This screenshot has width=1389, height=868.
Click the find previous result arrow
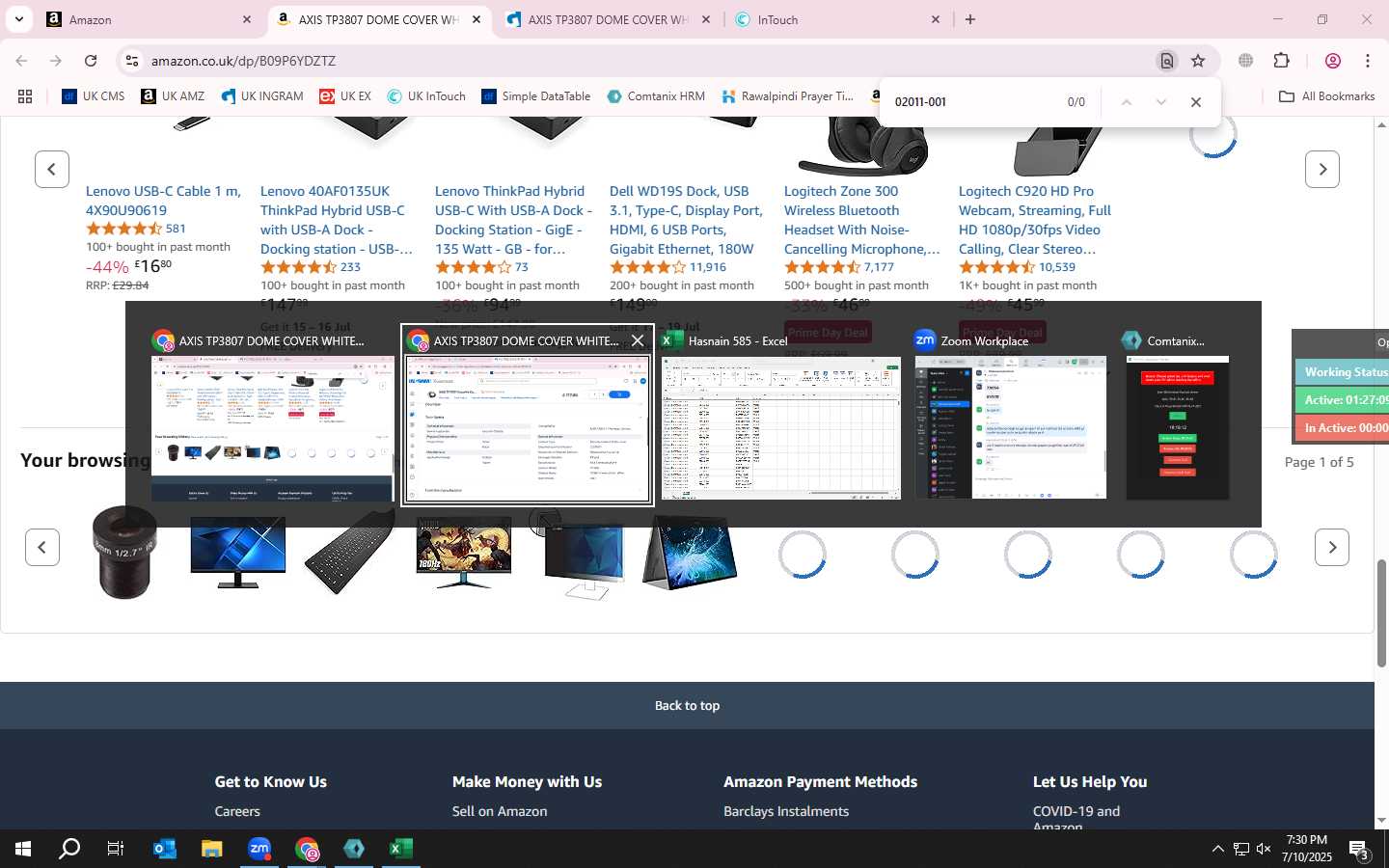[1126, 102]
